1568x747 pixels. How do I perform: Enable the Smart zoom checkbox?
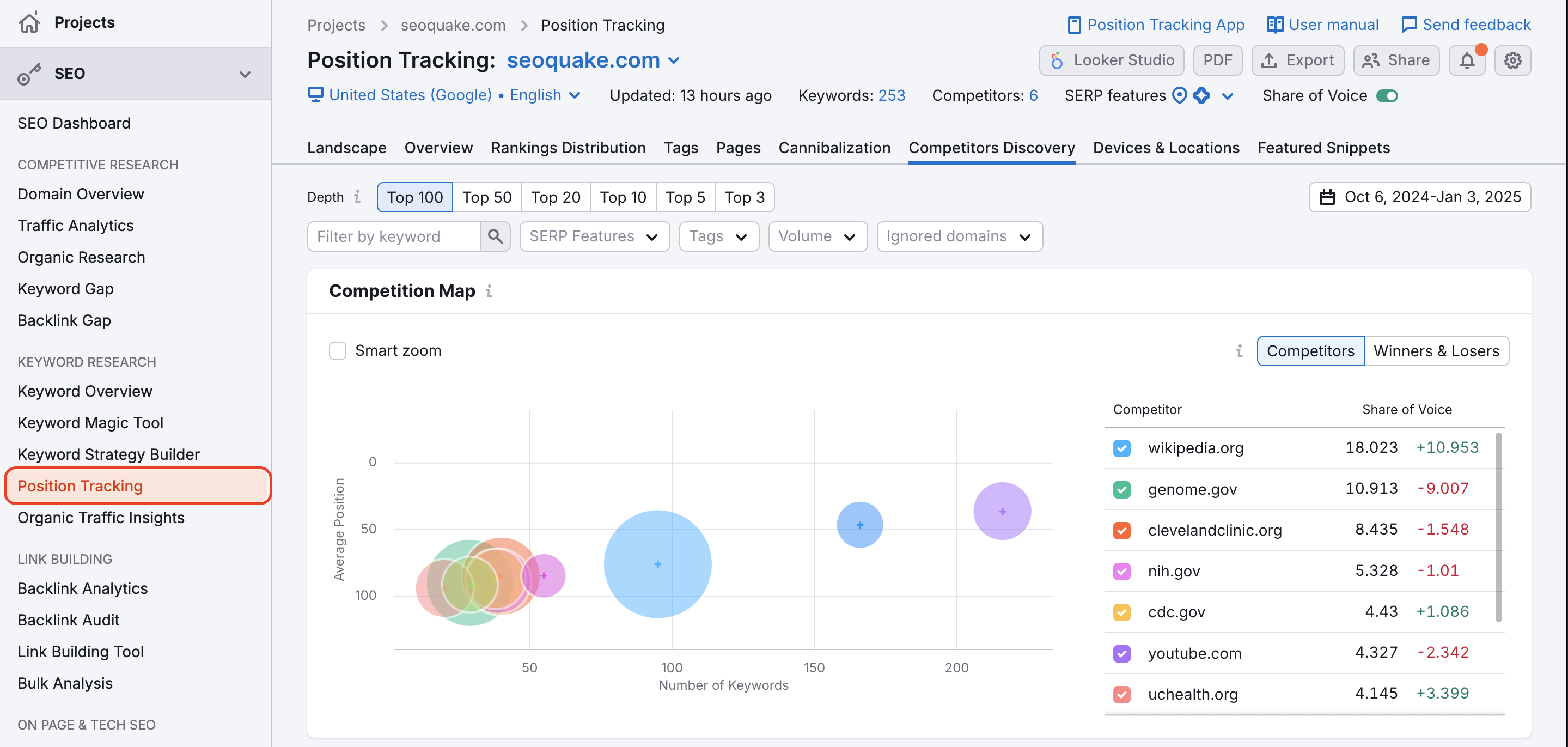(x=338, y=350)
